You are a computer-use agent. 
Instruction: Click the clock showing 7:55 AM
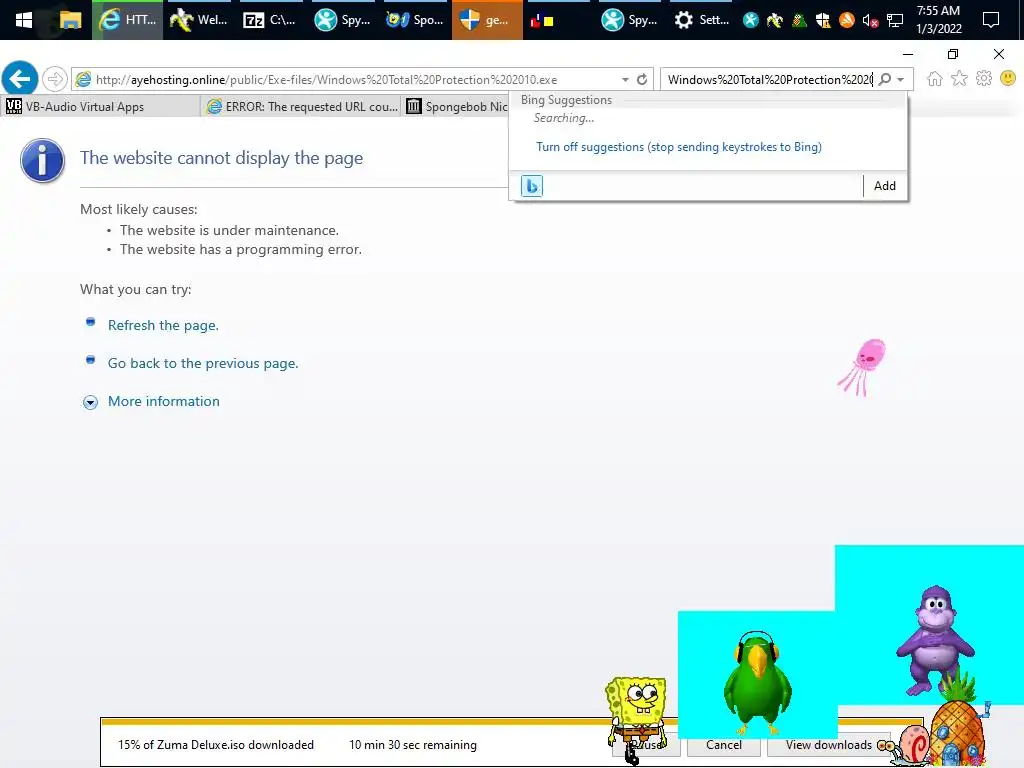point(938,20)
